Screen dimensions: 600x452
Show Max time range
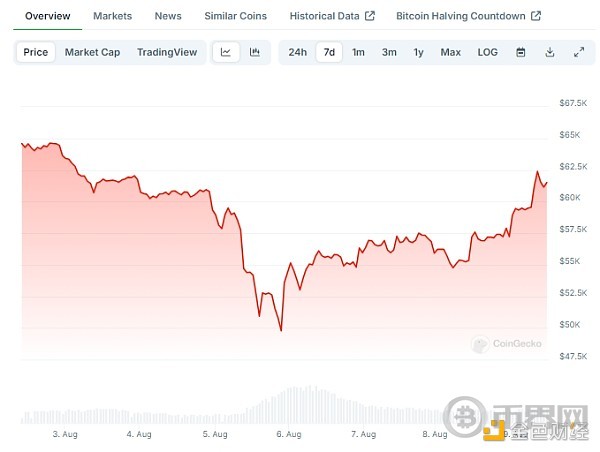point(451,52)
